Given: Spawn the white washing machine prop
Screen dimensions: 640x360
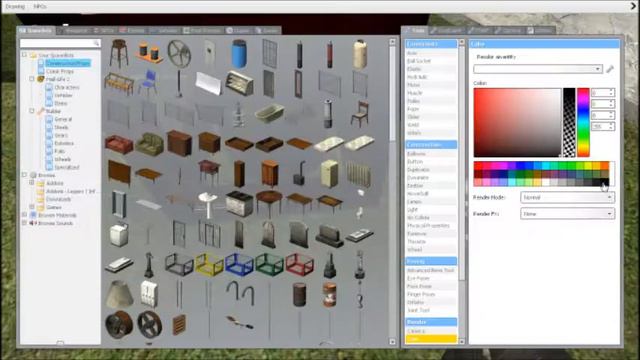Looking at the screenshot, I should [119, 235].
